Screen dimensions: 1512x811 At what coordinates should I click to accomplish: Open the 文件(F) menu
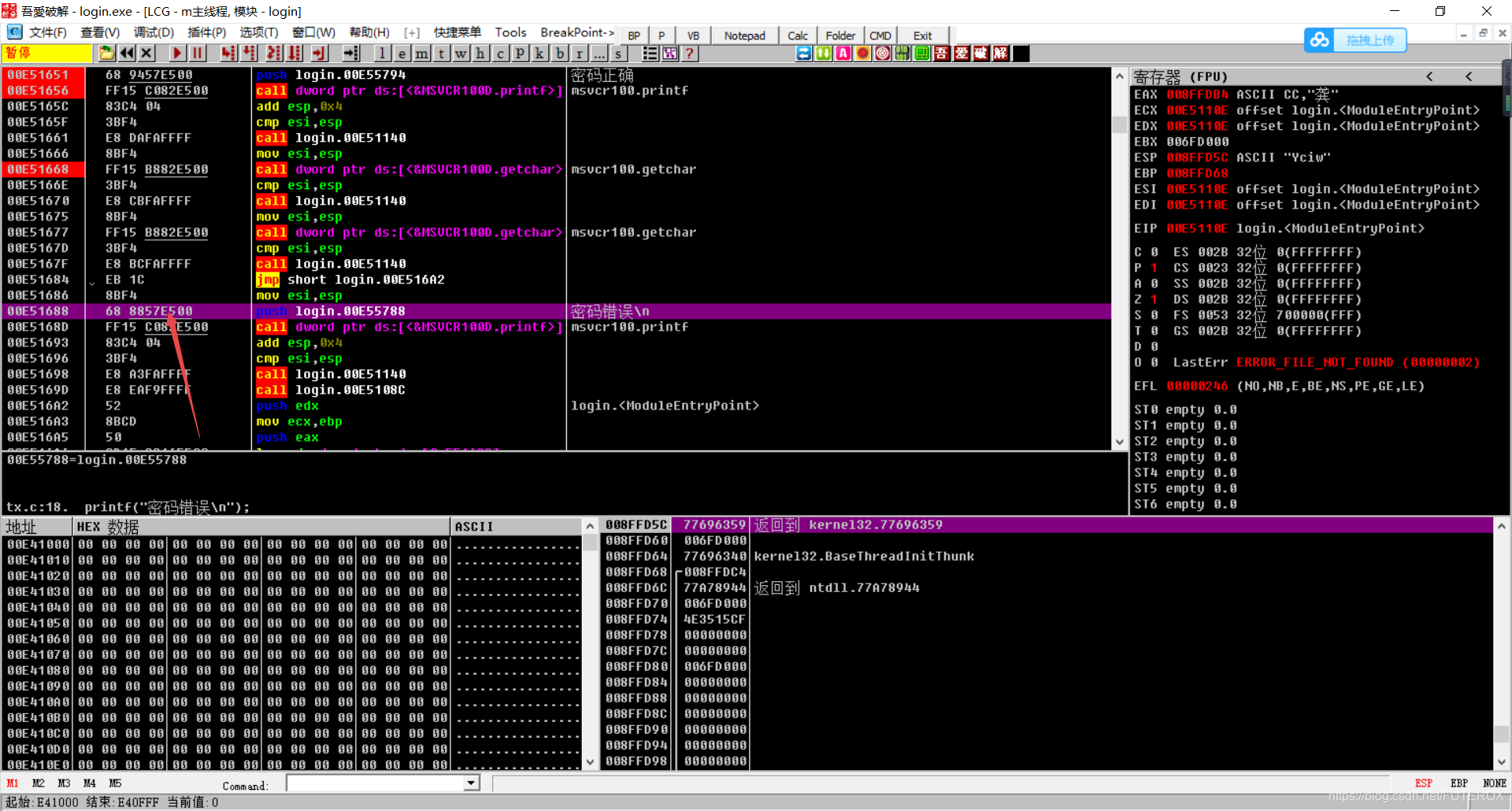[x=47, y=32]
